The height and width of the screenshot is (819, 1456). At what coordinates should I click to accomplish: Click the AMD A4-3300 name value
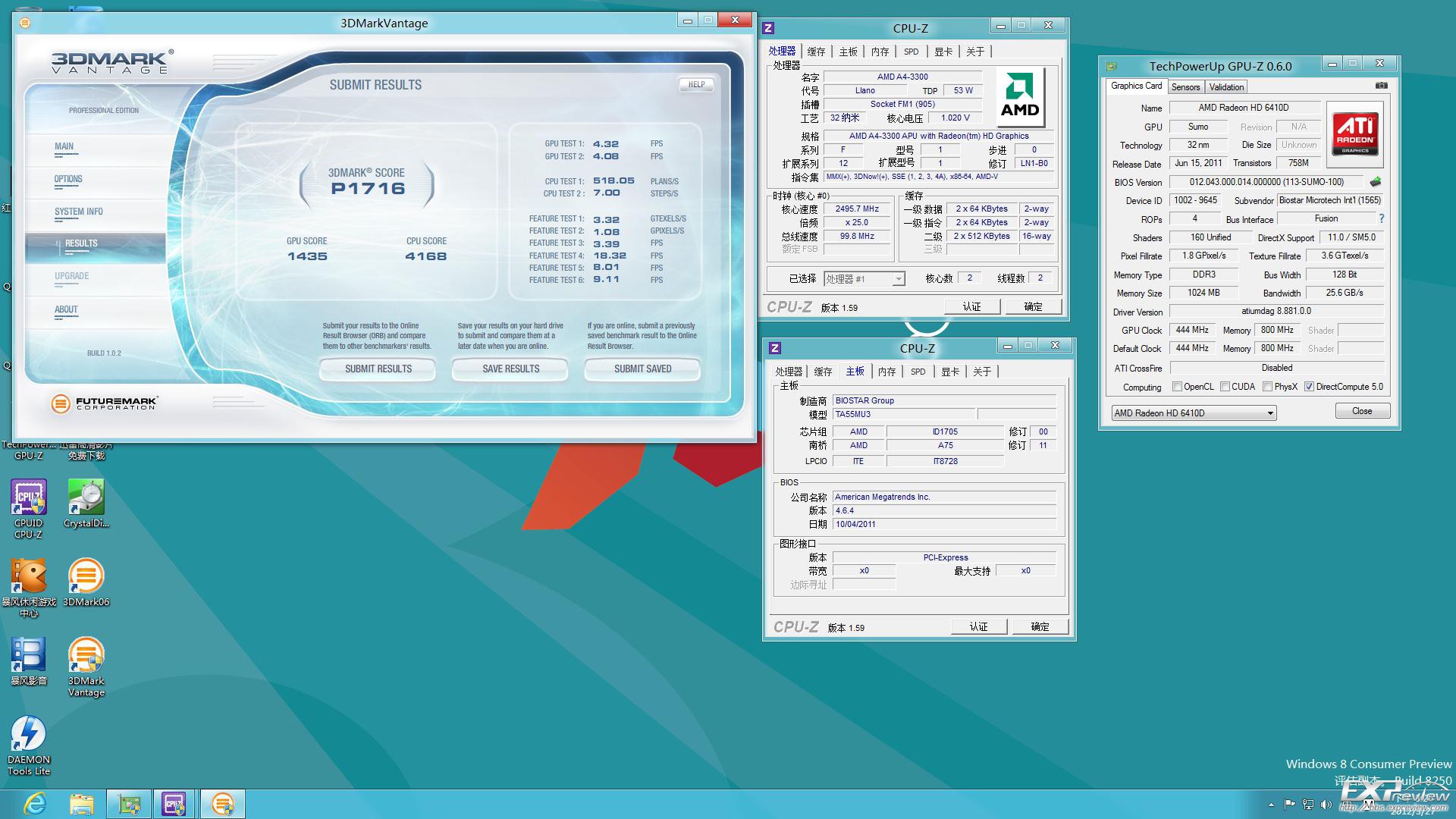click(902, 77)
